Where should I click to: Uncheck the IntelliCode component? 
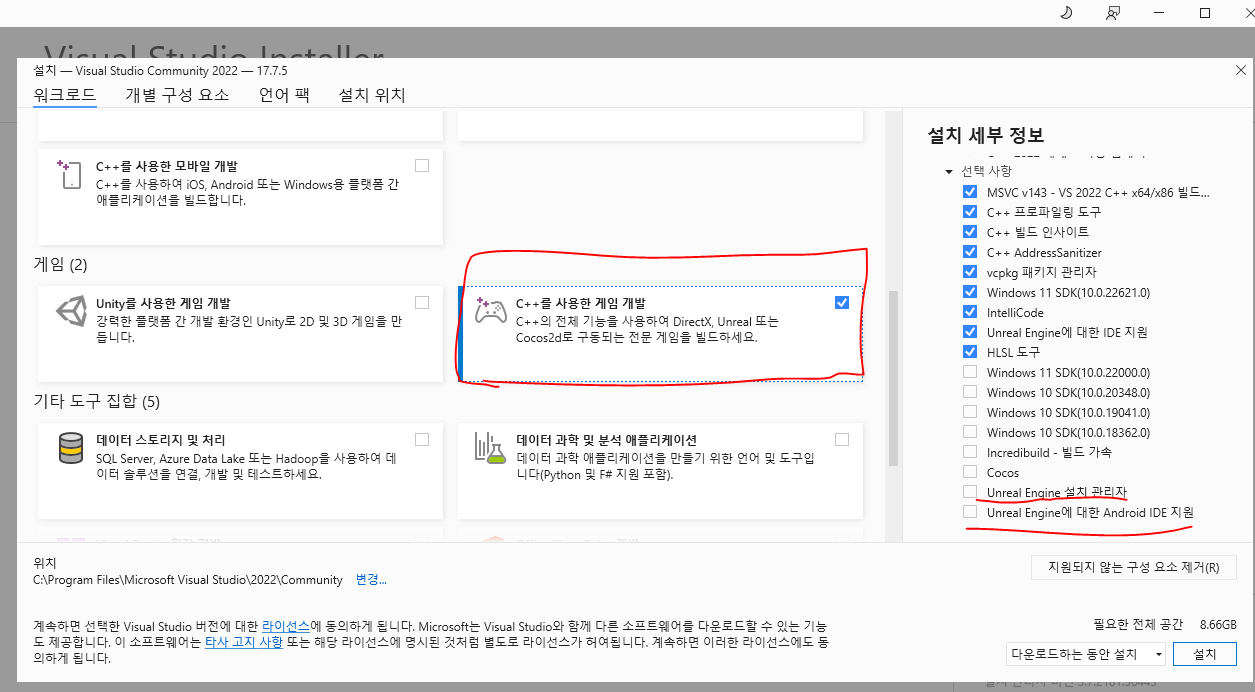coord(969,311)
